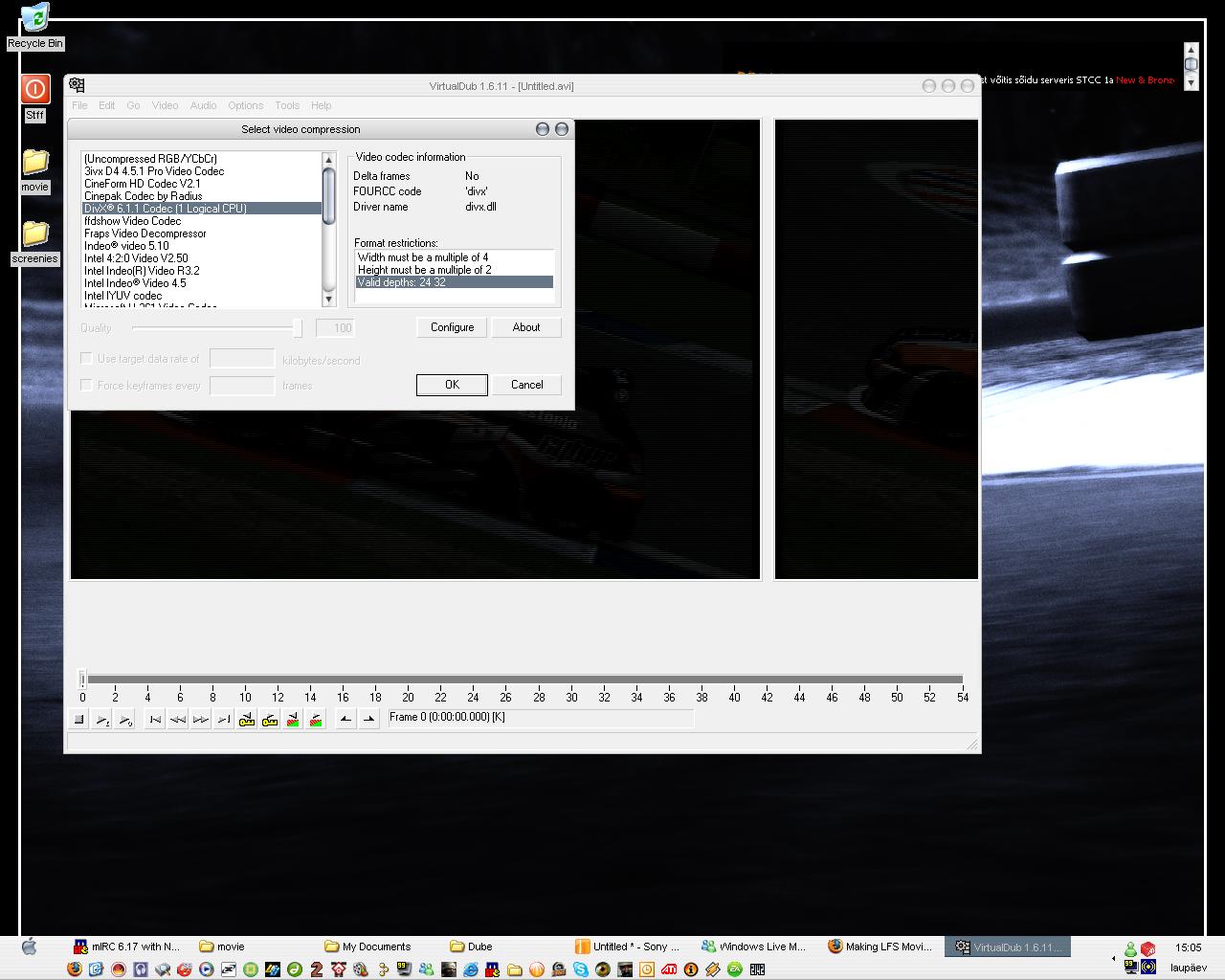Scan backward for scene change
This screenshot has height=980, width=1225.
293,719
